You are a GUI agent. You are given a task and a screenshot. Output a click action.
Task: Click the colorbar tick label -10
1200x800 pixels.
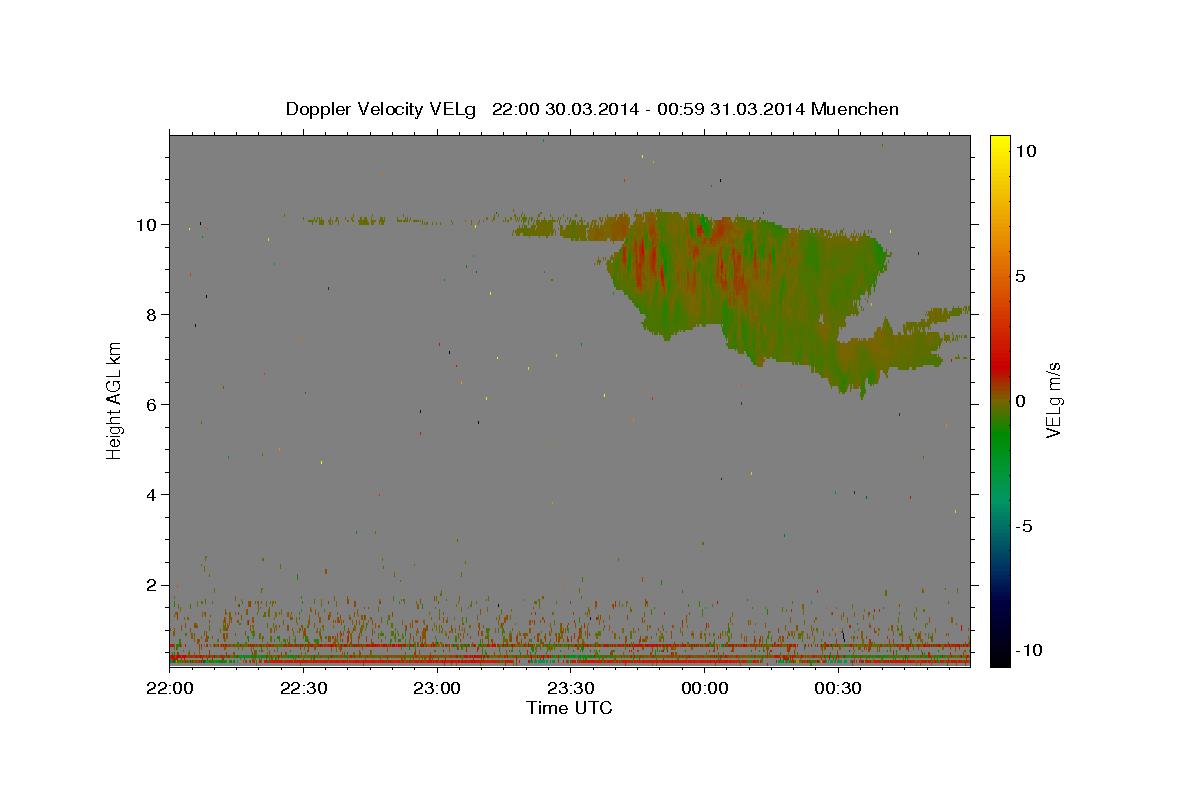click(1029, 650)
